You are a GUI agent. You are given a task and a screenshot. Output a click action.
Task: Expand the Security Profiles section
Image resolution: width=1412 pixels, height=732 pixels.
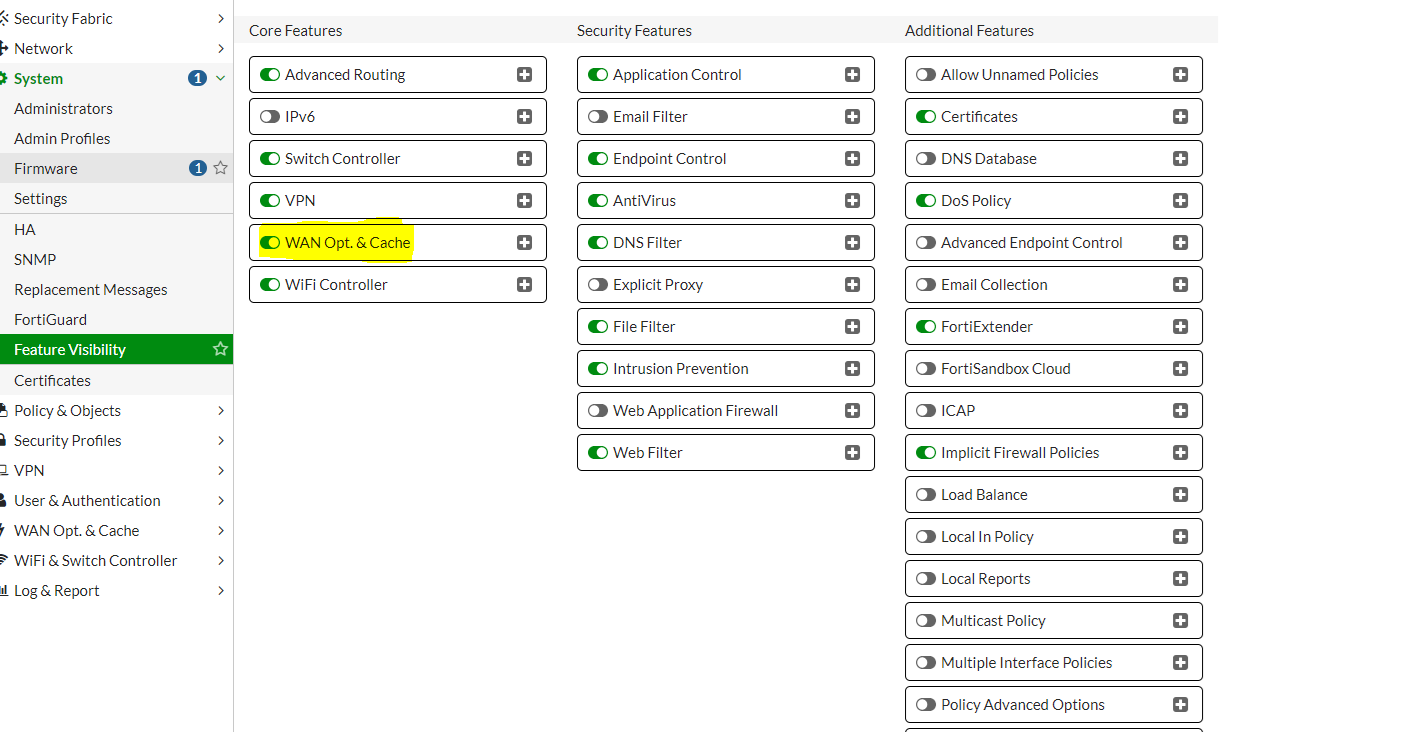[x=221, y=441]
